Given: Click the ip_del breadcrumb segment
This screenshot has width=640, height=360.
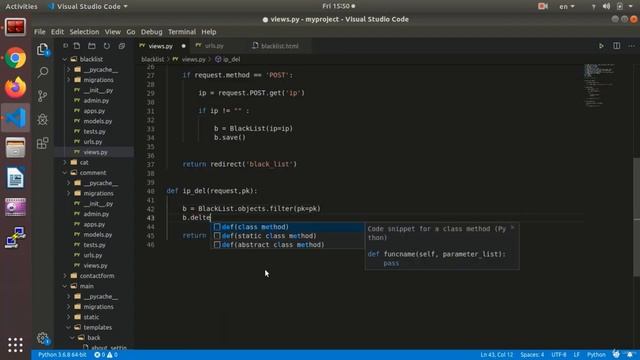Looking at the screenshot, I should (228, 59).
